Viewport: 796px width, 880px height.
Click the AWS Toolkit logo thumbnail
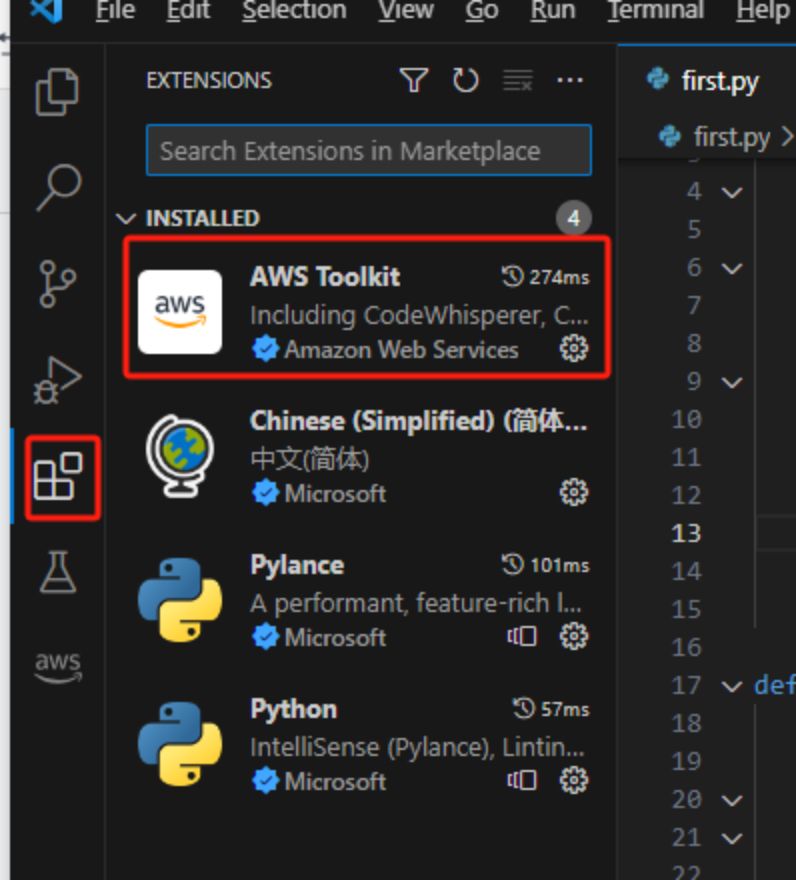[x=180, y=312]
